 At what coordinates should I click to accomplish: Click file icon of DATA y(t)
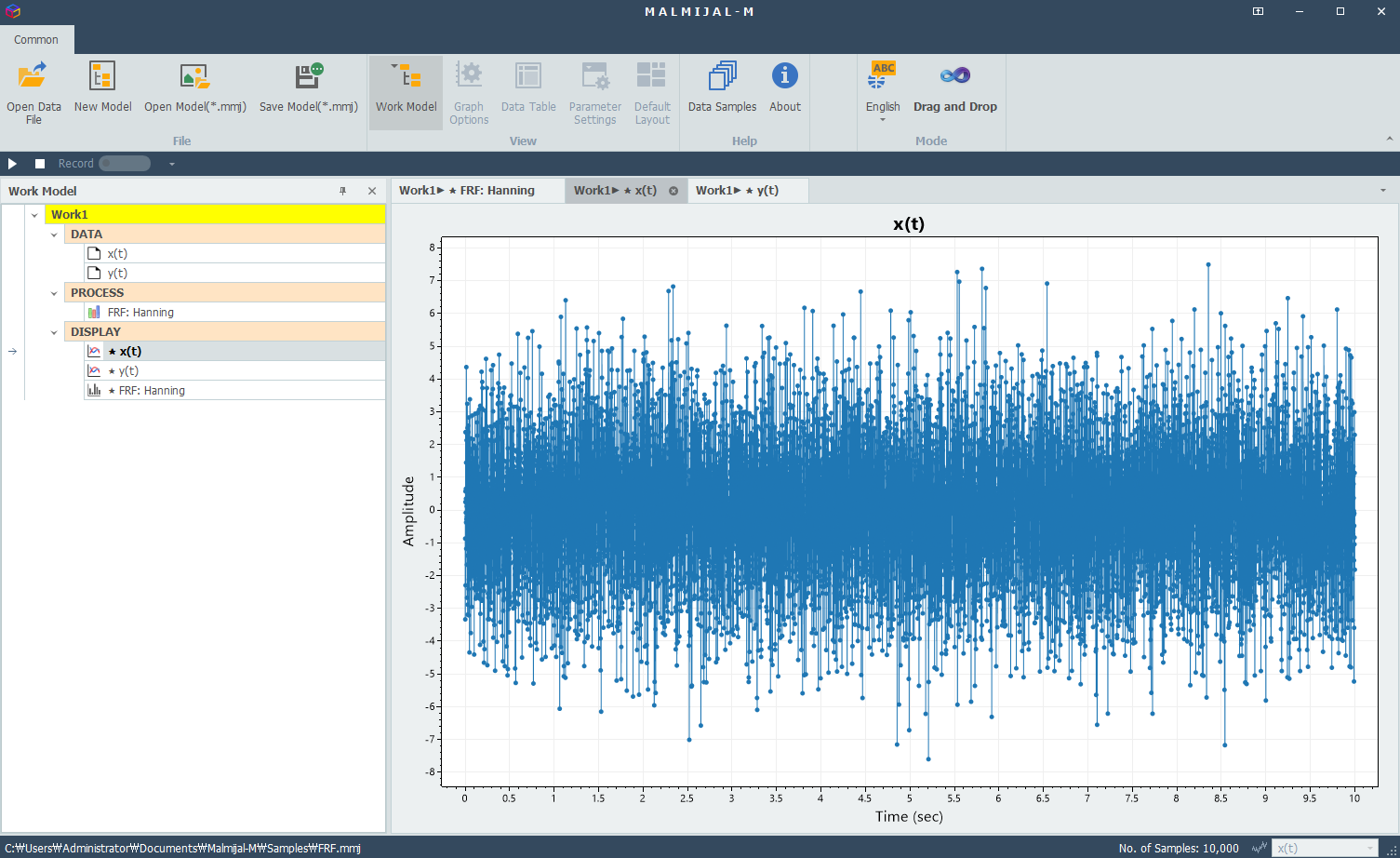(x=94, y=273)
